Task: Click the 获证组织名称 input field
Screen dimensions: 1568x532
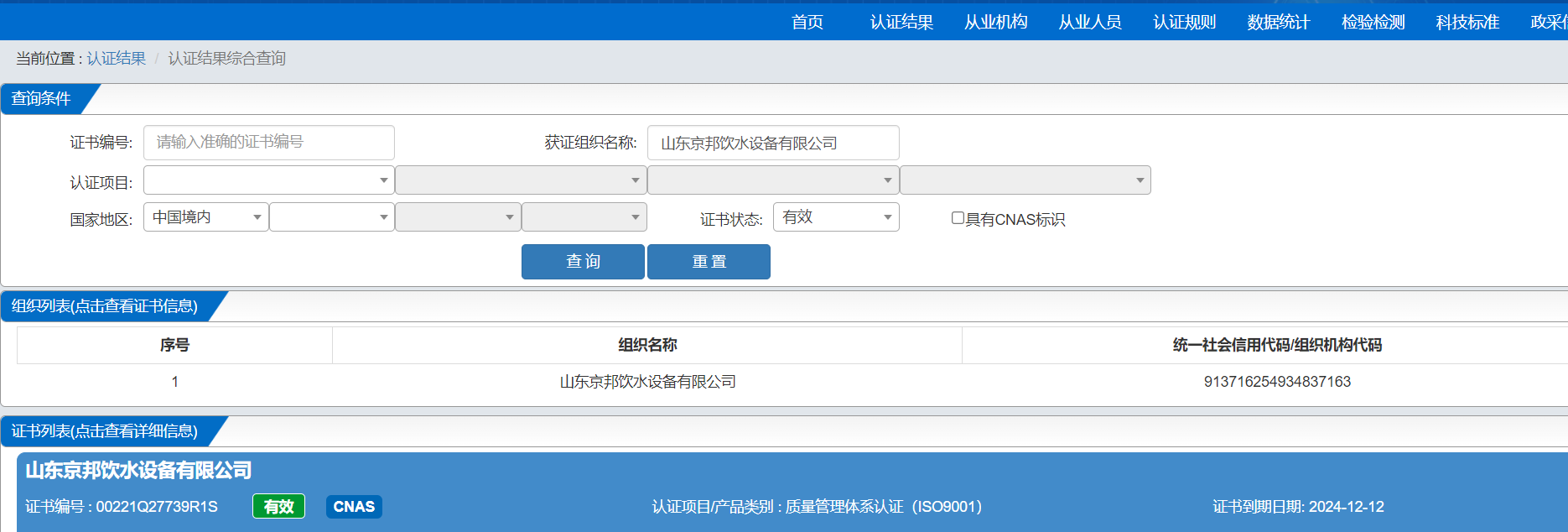Action: click(x=773, y=143)
